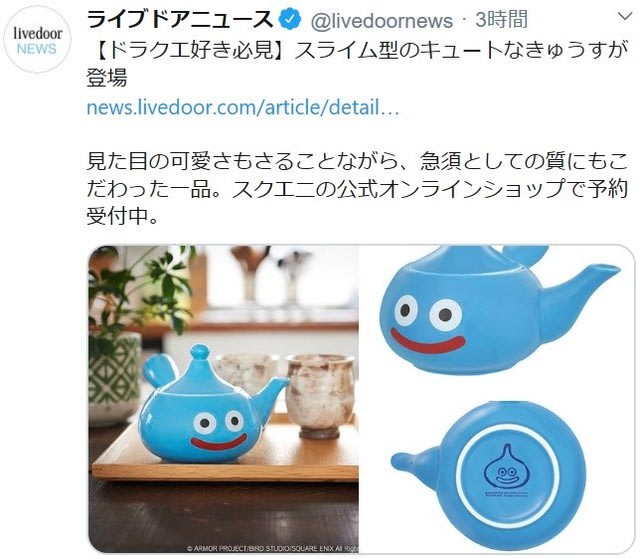Screen dimensions: 640x559
Task: Click the teapot spout in top-right image
Action: point(580,298)
